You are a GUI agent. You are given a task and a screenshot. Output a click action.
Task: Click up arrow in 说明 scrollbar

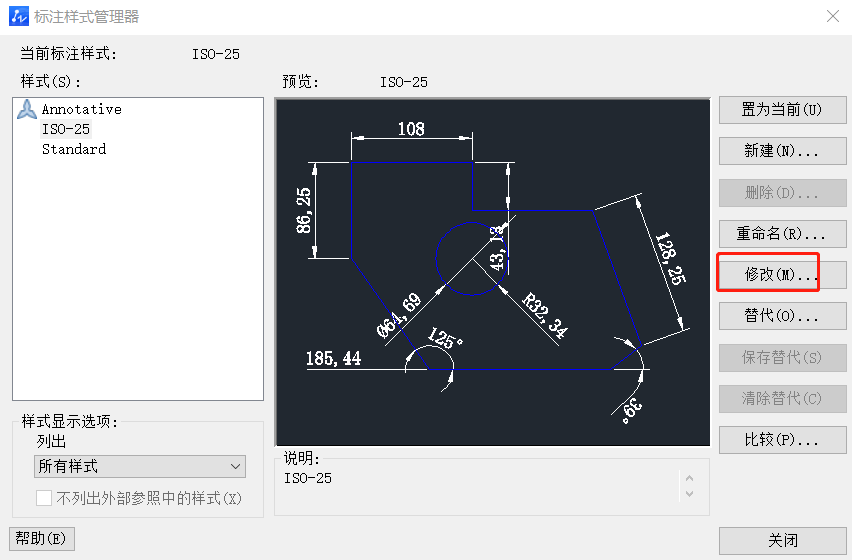click(690, 479)
